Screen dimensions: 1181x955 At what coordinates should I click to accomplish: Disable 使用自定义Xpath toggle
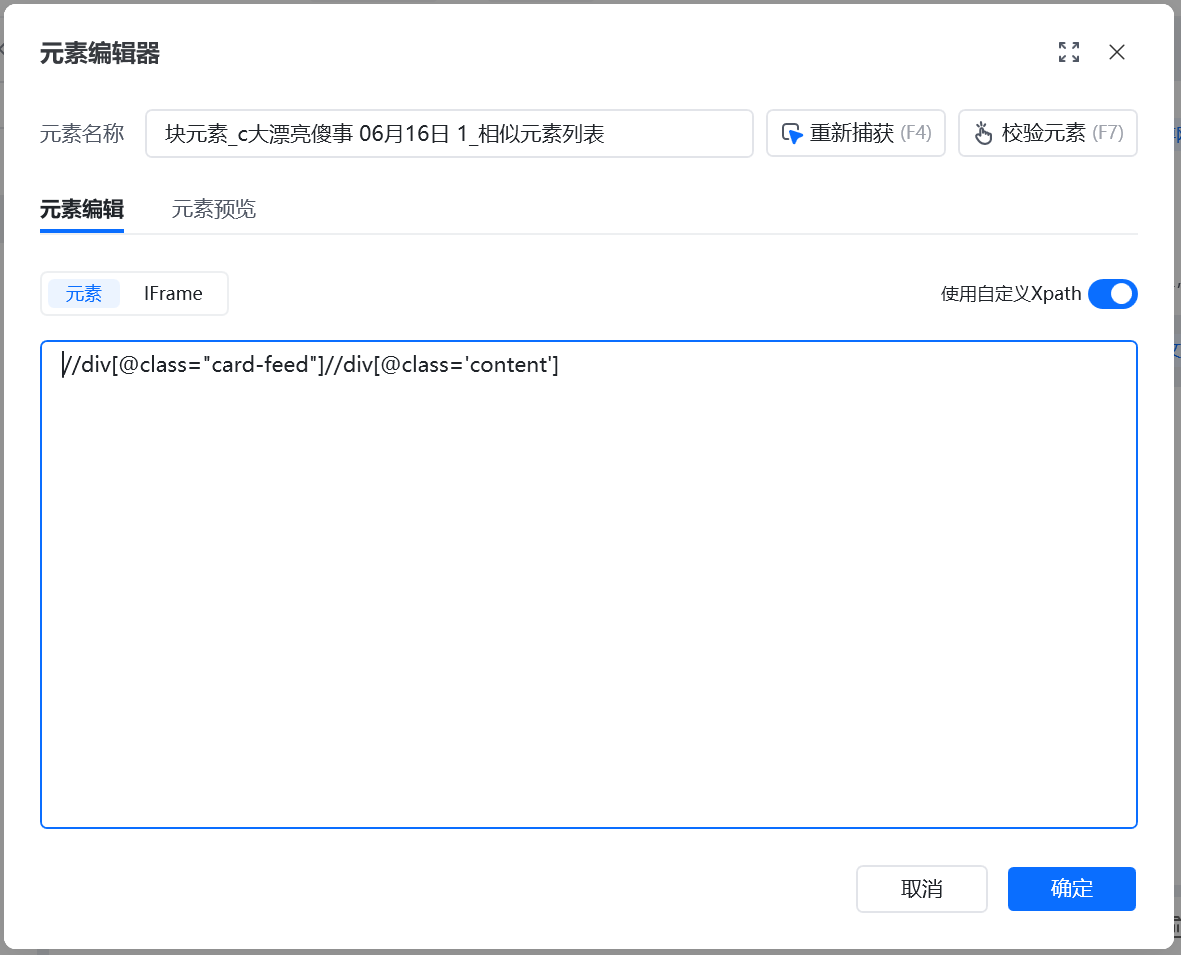pos(1113,294)
